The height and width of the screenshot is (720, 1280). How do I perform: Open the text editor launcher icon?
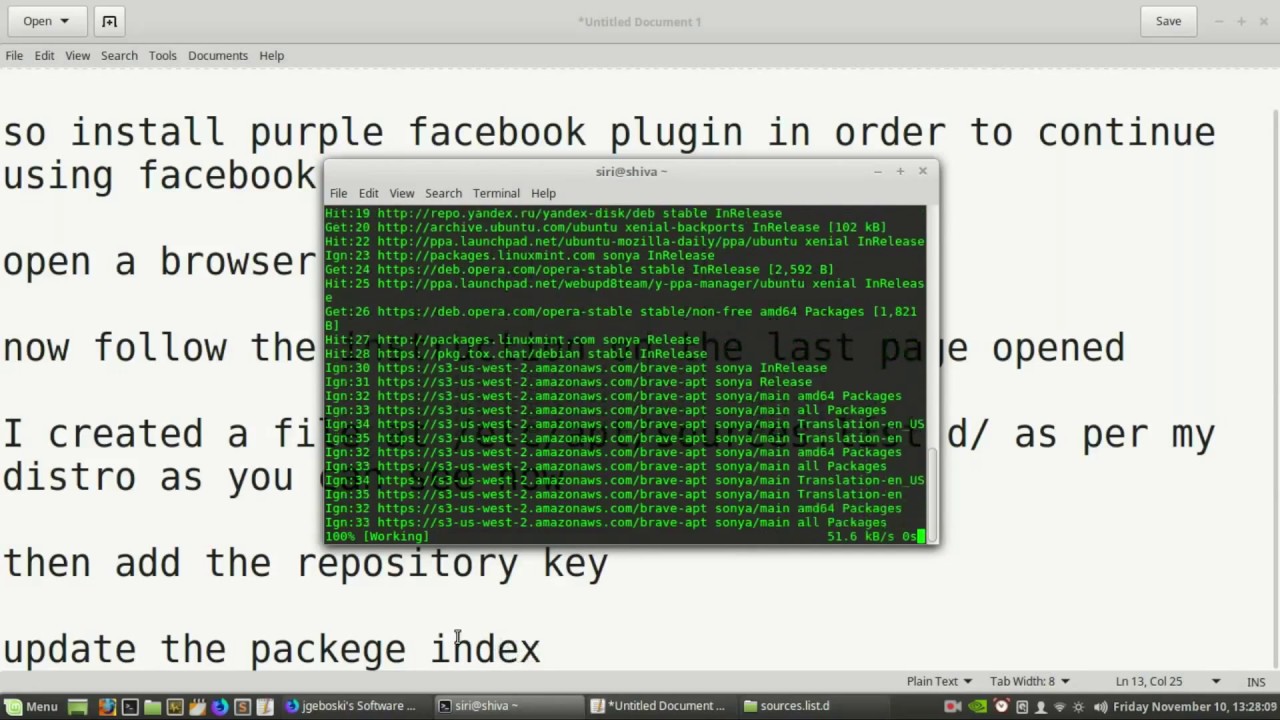click(265, 707)
